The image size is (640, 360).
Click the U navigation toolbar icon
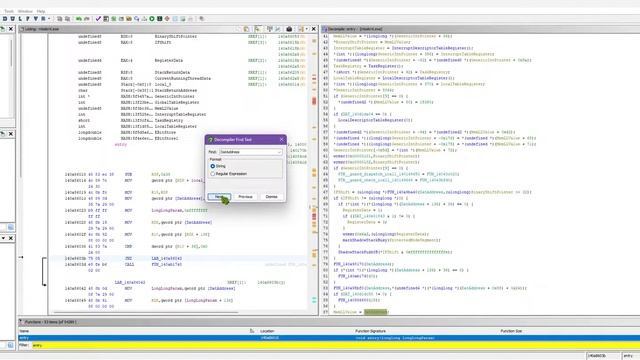click(x=12, y=19)
